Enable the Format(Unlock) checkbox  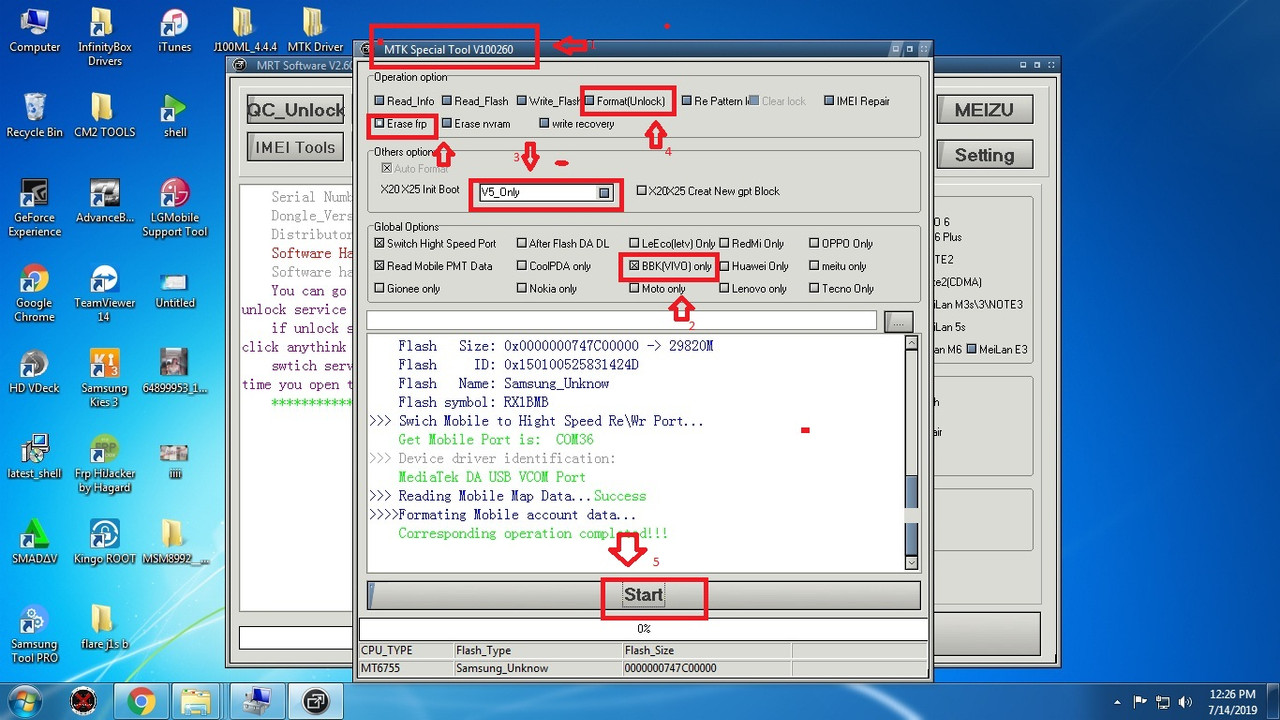[591, 101]
